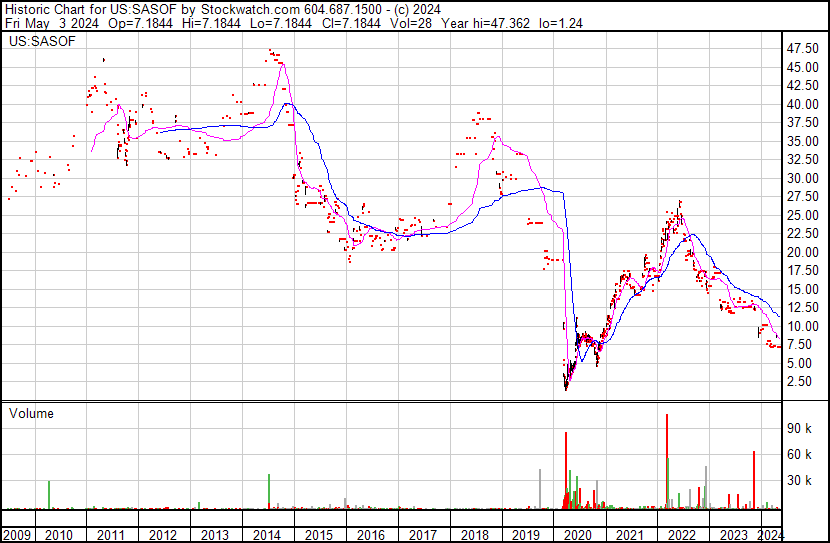The image size is (830, 543).
Task: Click the 20.00 price axis label
Action: point(802,252)
